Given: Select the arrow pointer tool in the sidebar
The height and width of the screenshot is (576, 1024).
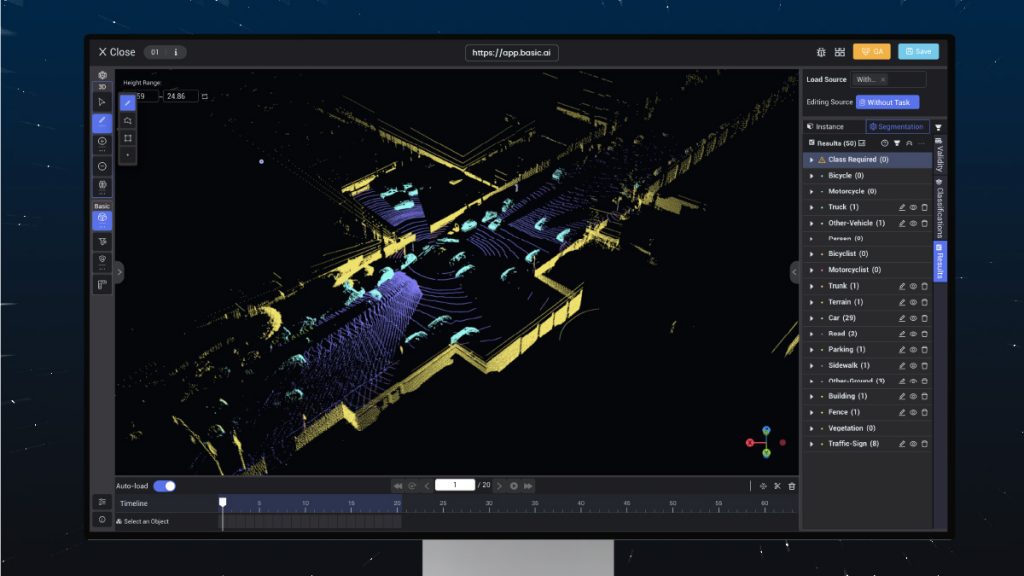Looking at the screenshot, I should click(x=101, y=100).
